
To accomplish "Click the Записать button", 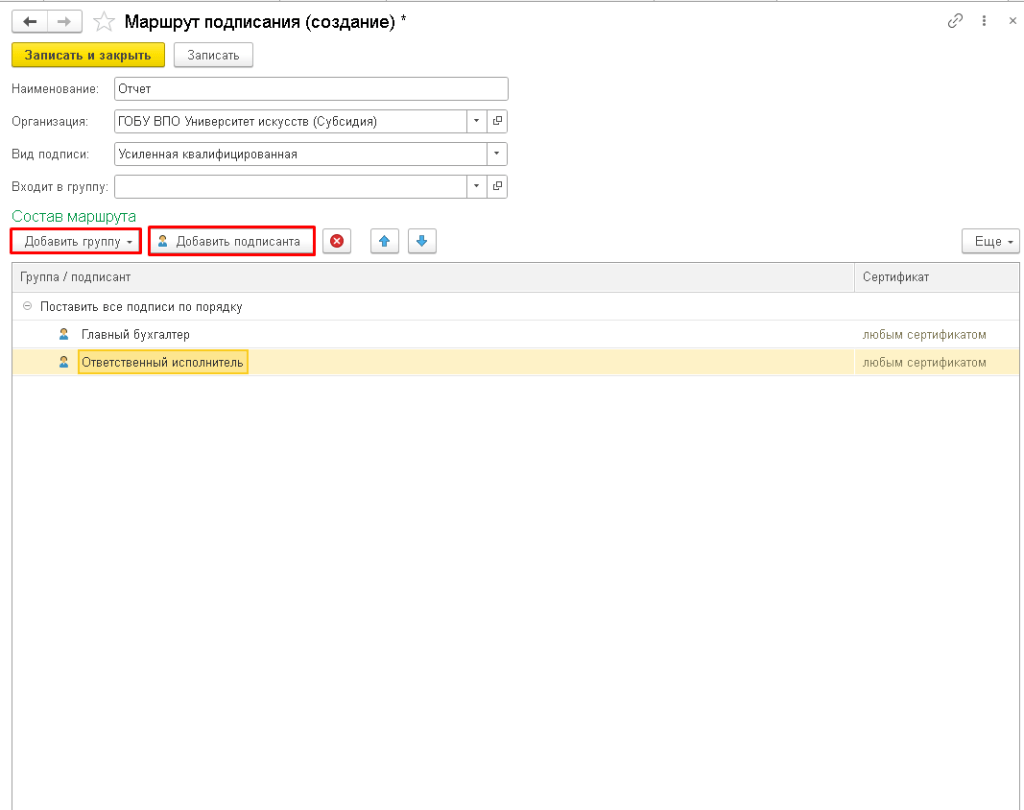I will point(213,55).
